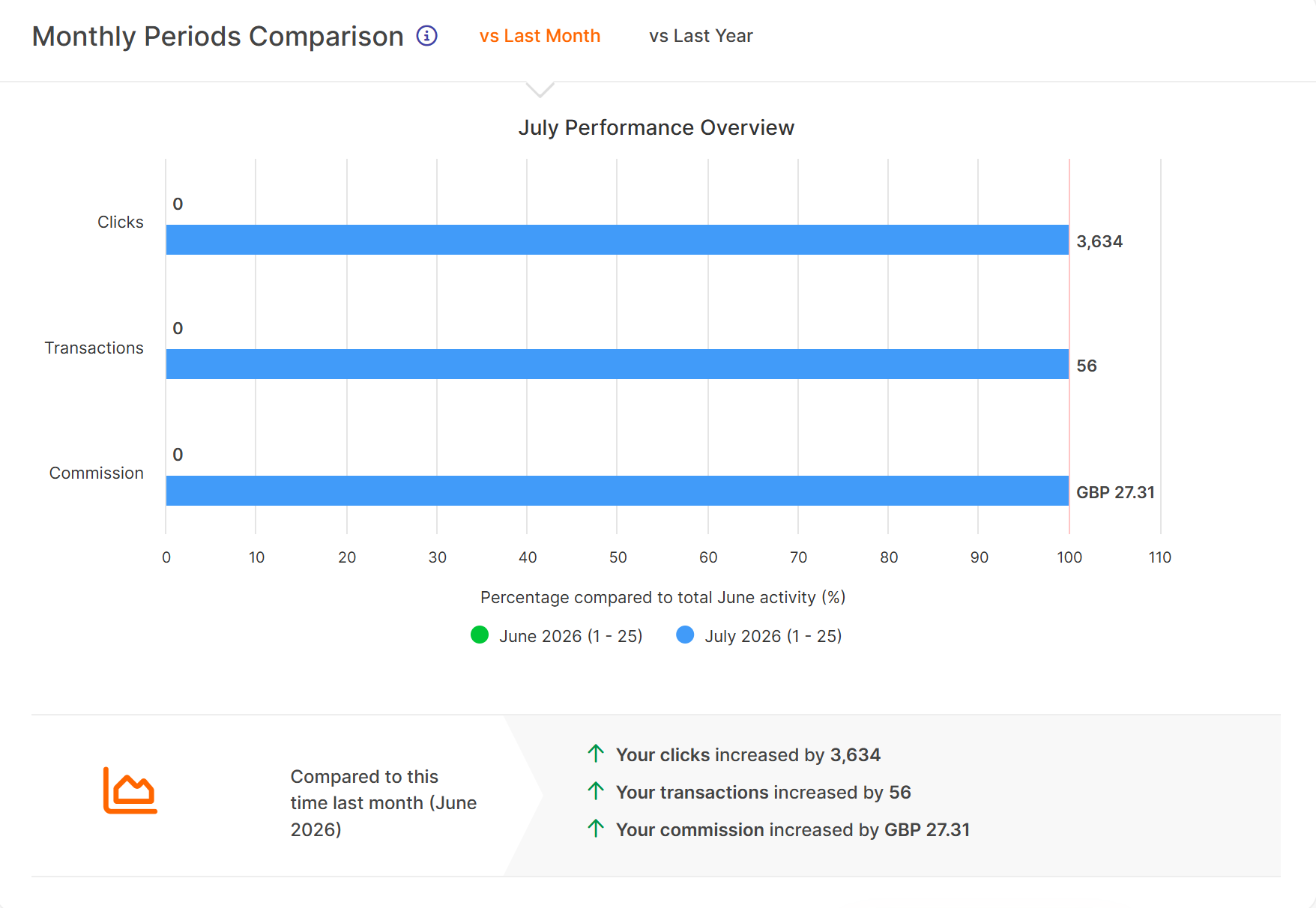The width and height of the screenshot is (1316, 908).
Task: Click the green up arrow beside clicks increase
Action: pyautogui.click(x=596, y=754)
